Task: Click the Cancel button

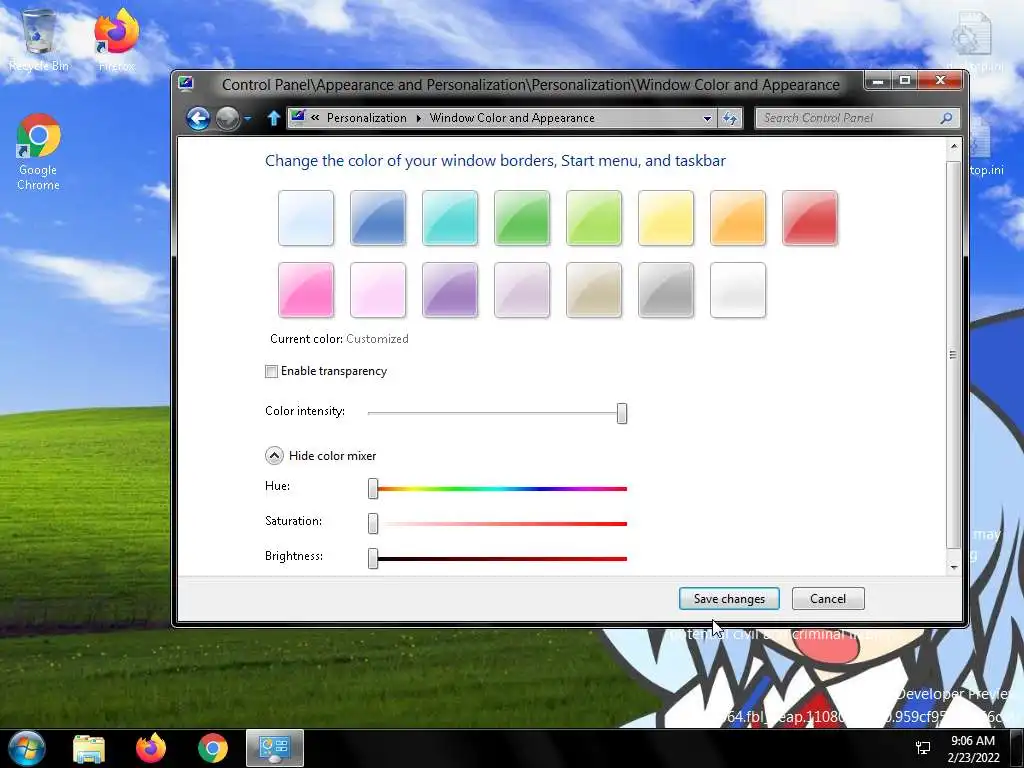Action: coord(828,599)
